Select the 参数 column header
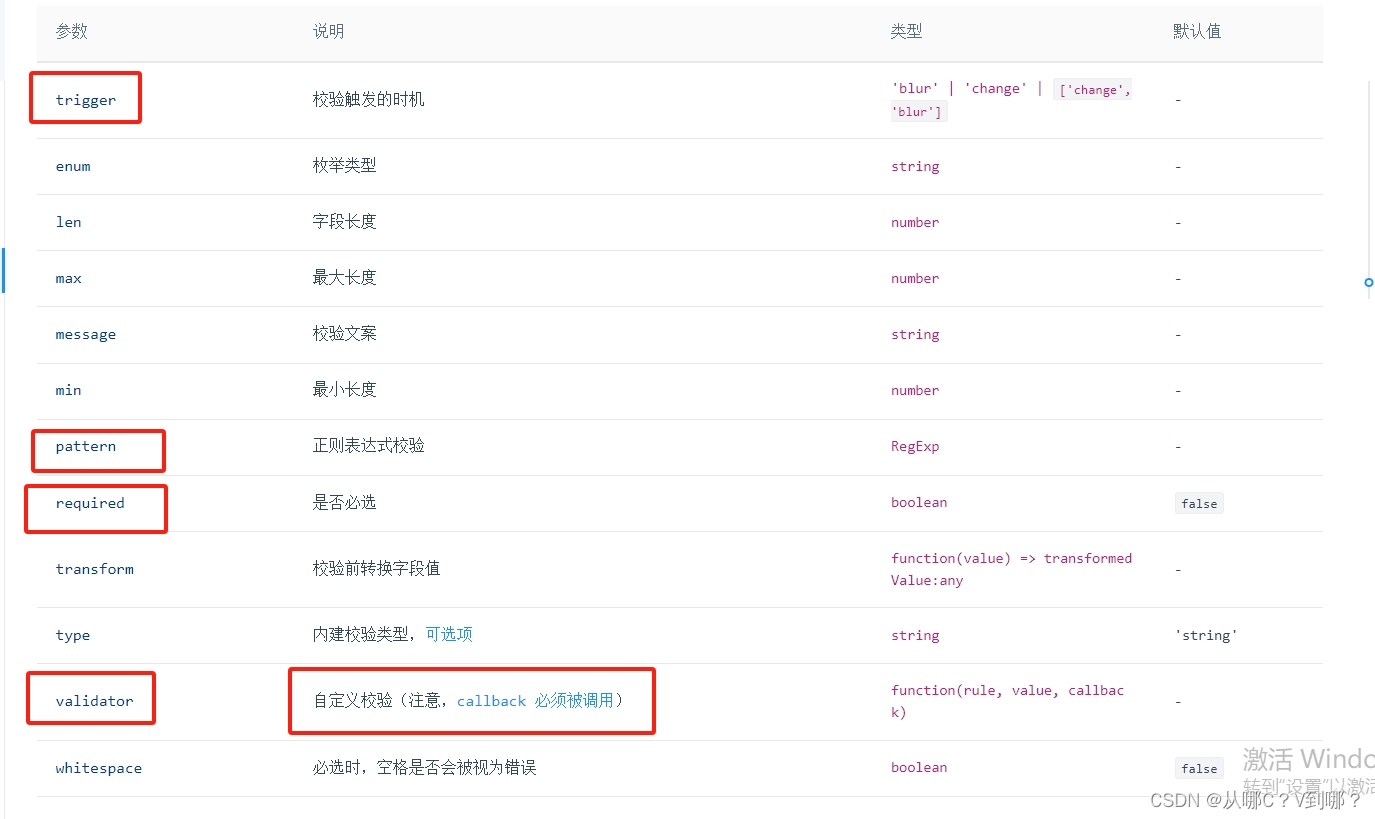1375x819 pixels. pyautogui.click(x=72, y=31)
